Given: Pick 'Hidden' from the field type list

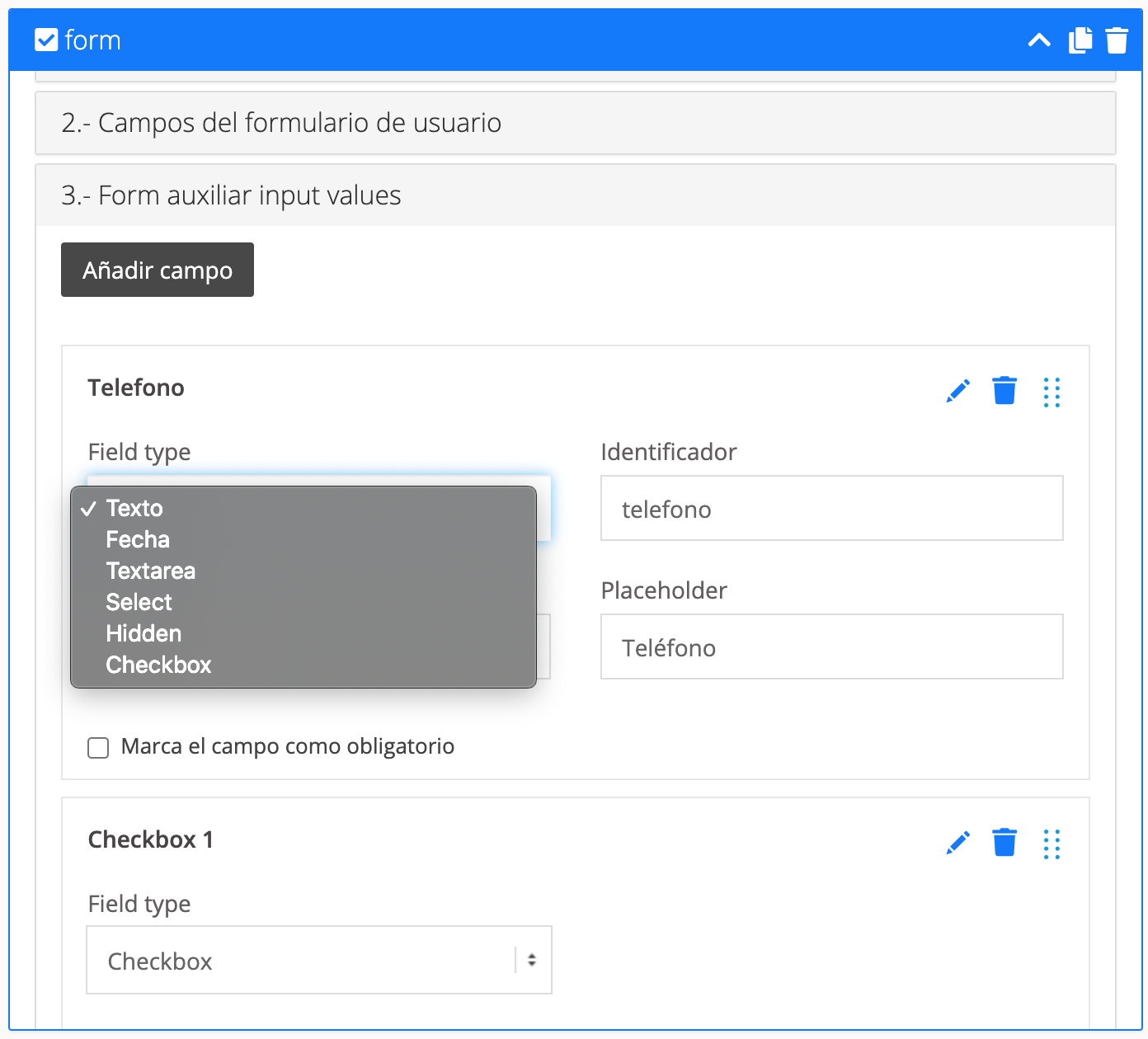Looking at the screenshot, I should pyautogui.click(x=143, y=634).
